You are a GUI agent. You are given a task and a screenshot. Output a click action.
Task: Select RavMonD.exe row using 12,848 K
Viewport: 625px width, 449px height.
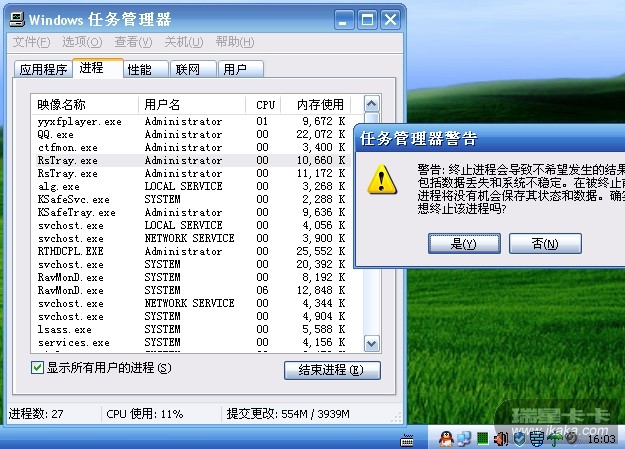(191, 290)
